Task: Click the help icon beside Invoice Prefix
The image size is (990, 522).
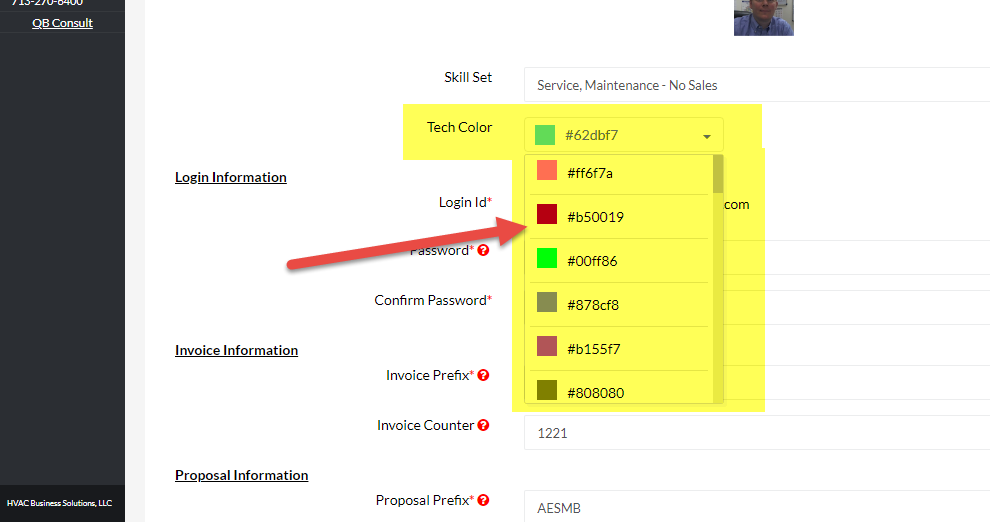Action: click(483, 375)
